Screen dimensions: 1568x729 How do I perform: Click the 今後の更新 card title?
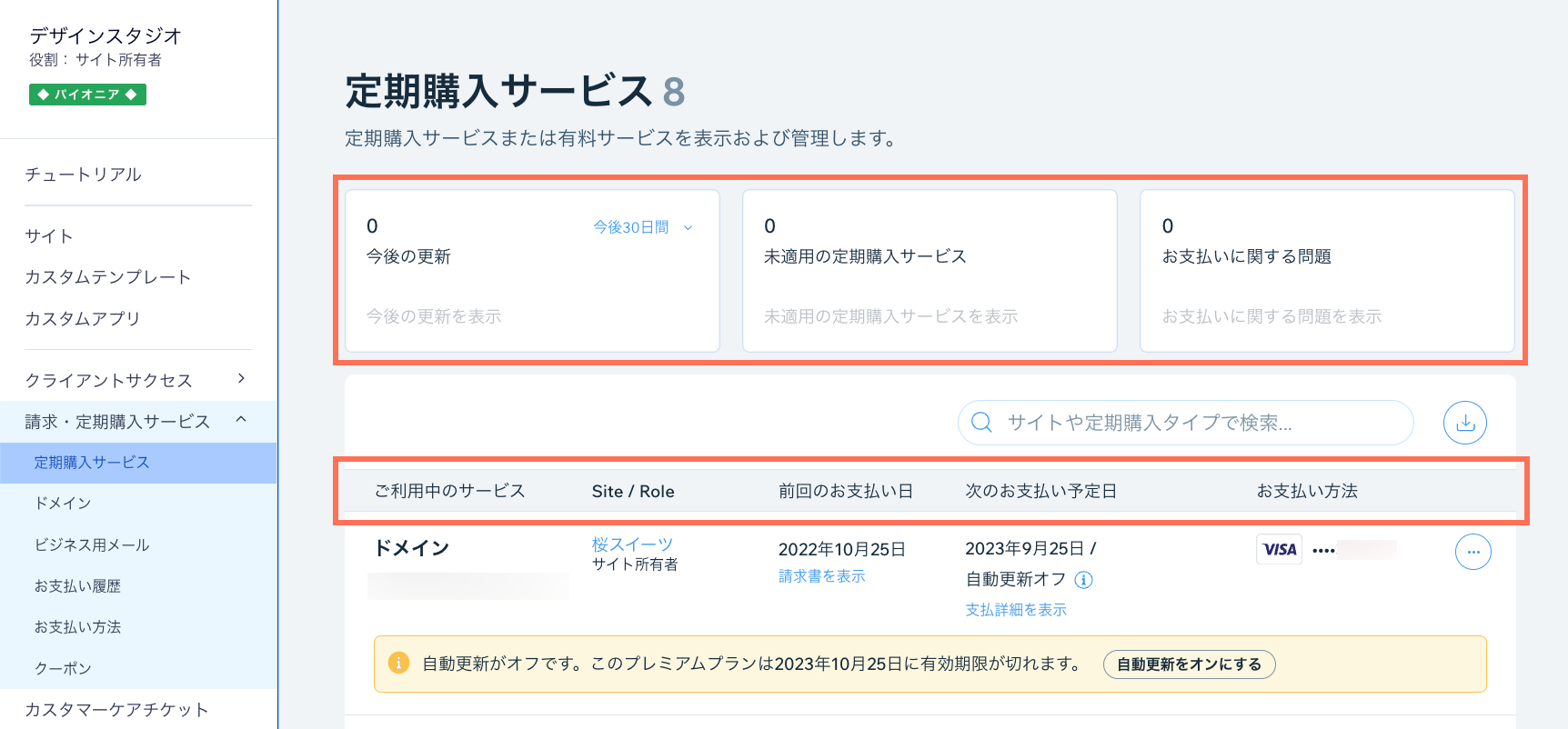pyautogui.click(x=408, y=256)
